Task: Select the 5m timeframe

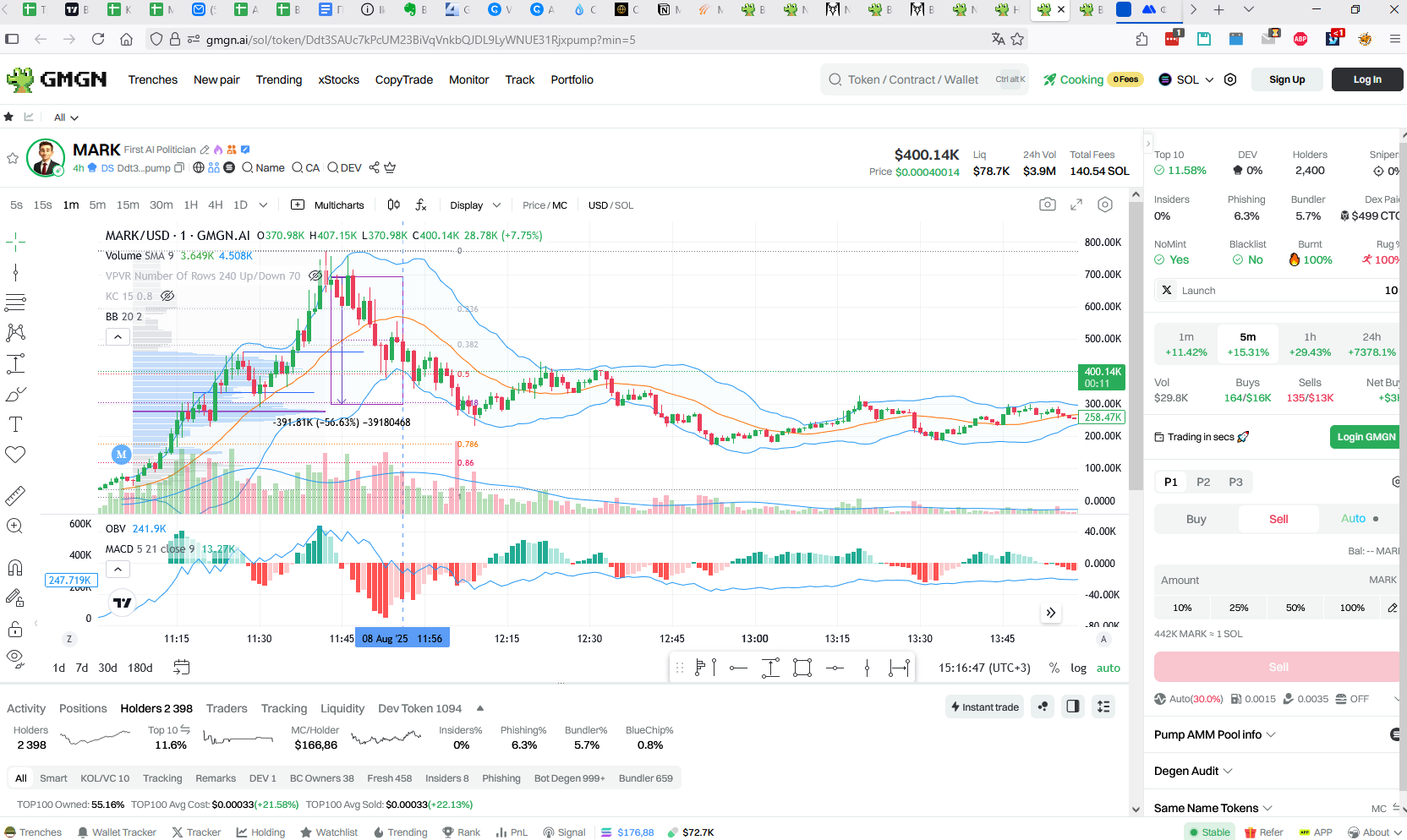Action: point(97,205)
